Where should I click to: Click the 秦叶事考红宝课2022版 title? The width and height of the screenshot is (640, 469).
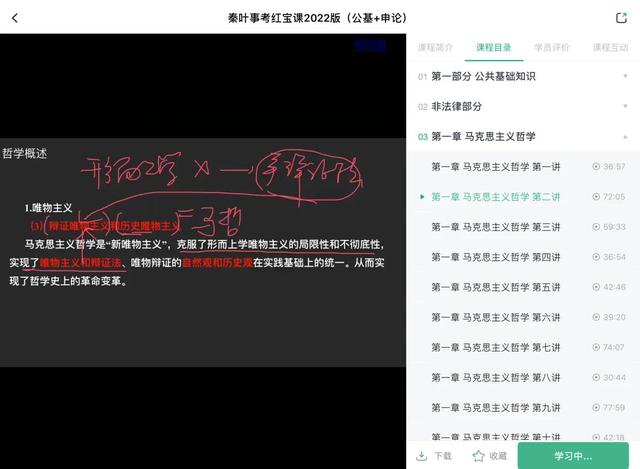point(318,18)
